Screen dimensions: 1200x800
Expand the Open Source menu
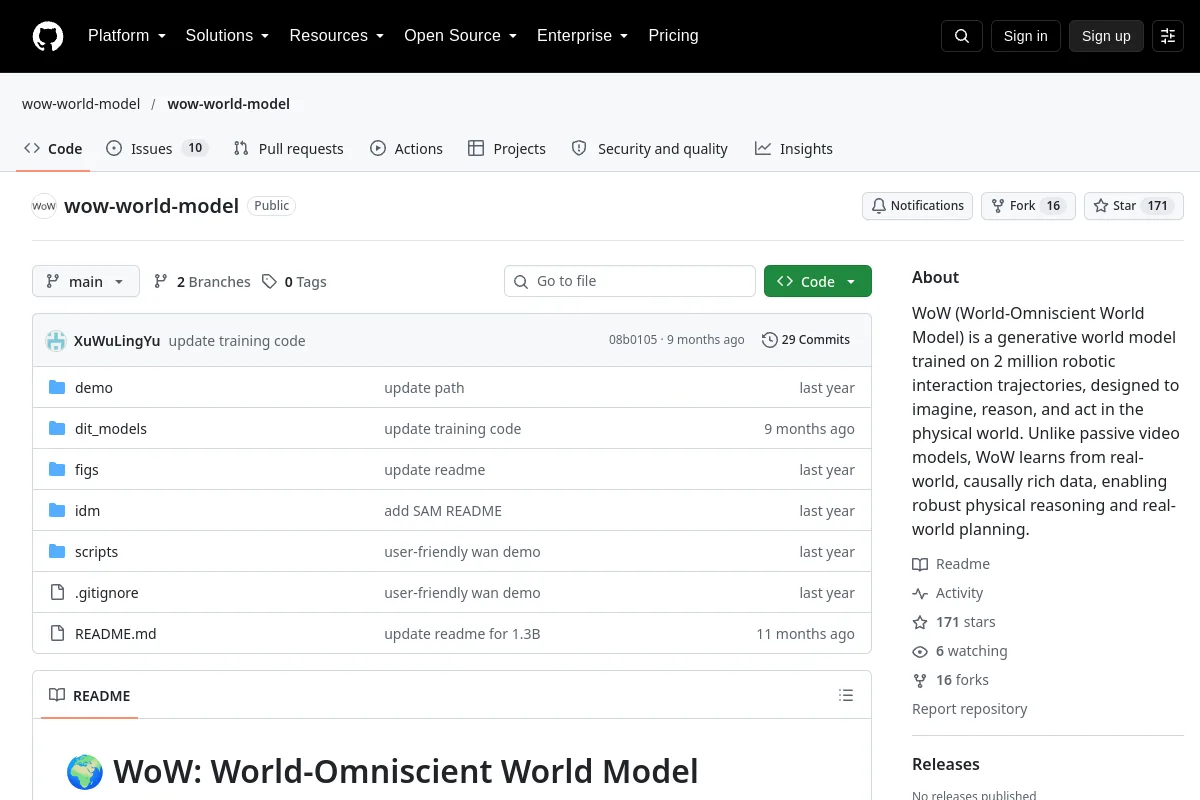click(460, 36)
